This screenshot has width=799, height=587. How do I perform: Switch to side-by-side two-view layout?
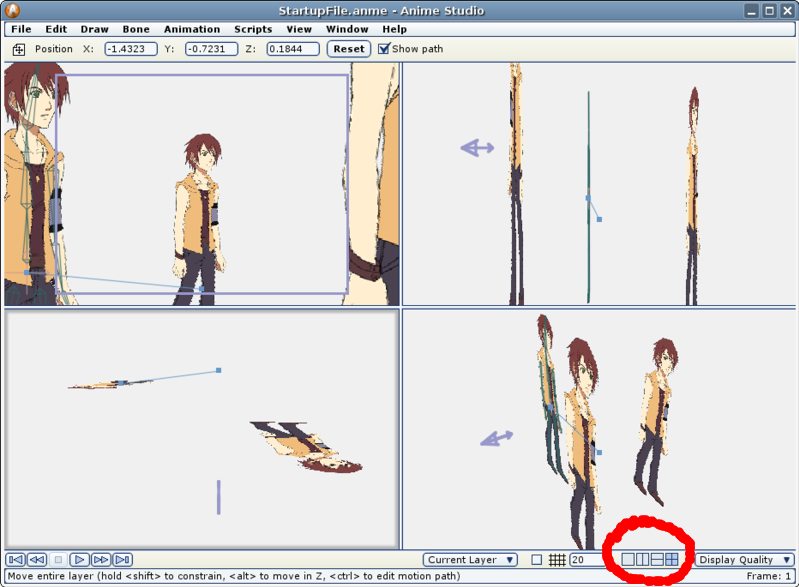pos(643,559)
